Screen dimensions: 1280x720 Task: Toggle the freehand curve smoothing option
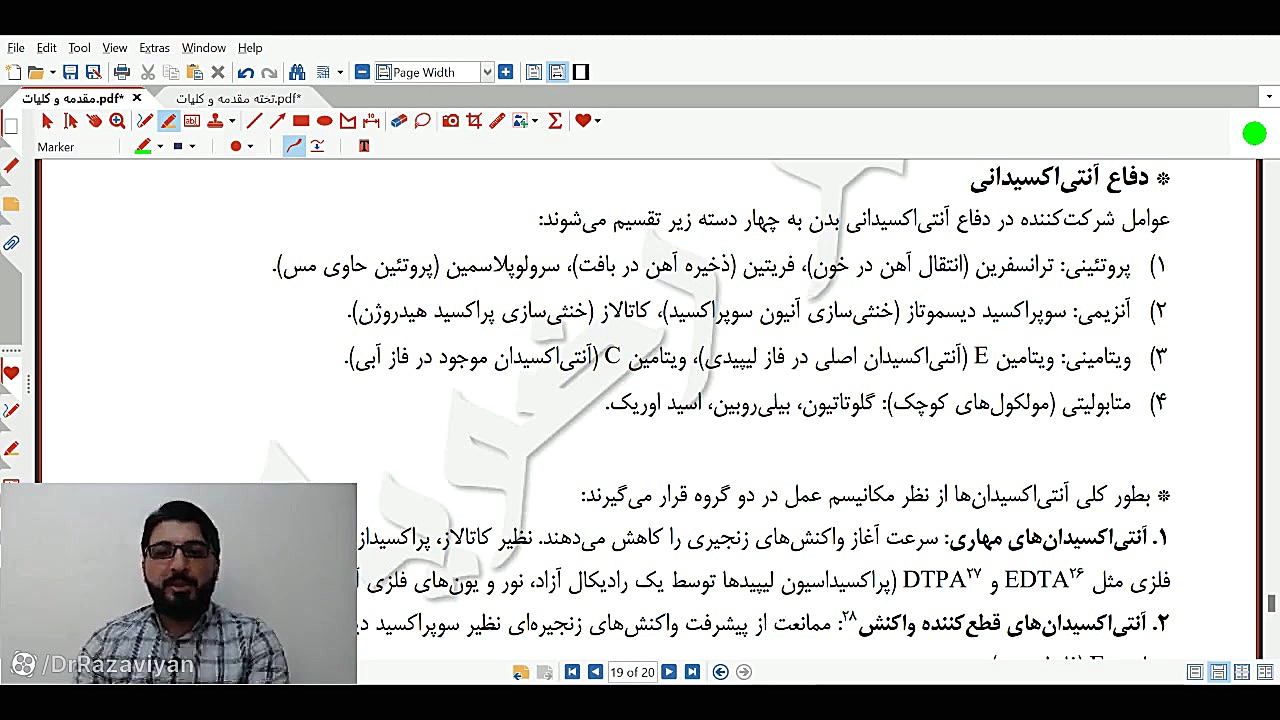294,146
